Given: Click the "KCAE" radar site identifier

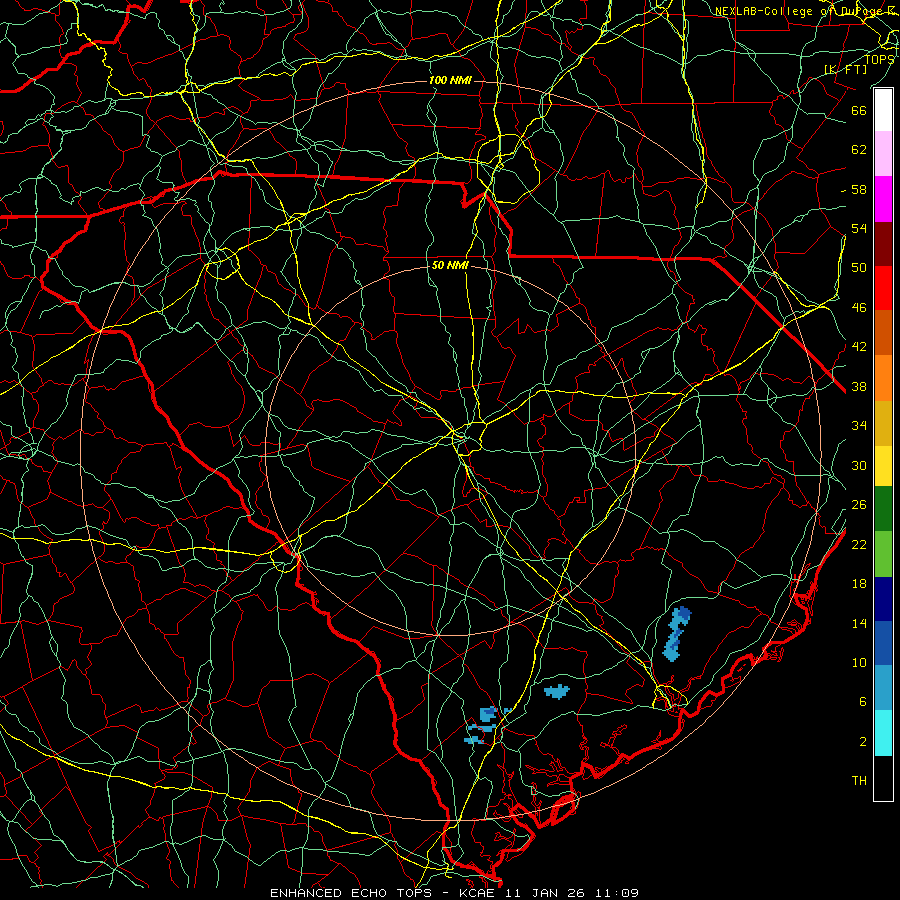Looking at the screenshot, I should (x=476, y=893).
